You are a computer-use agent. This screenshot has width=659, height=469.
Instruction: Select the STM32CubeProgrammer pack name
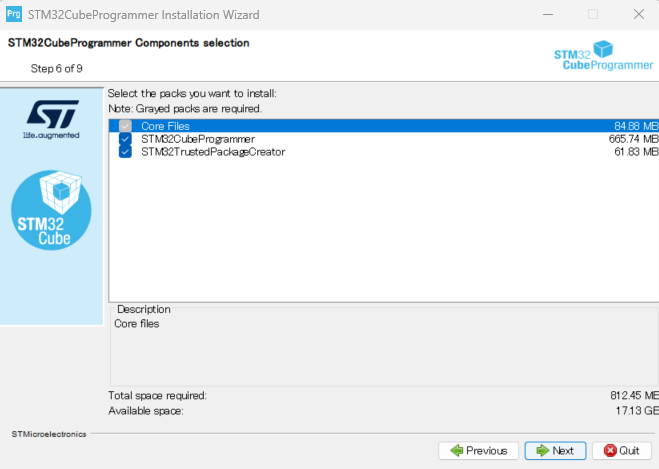197,139
